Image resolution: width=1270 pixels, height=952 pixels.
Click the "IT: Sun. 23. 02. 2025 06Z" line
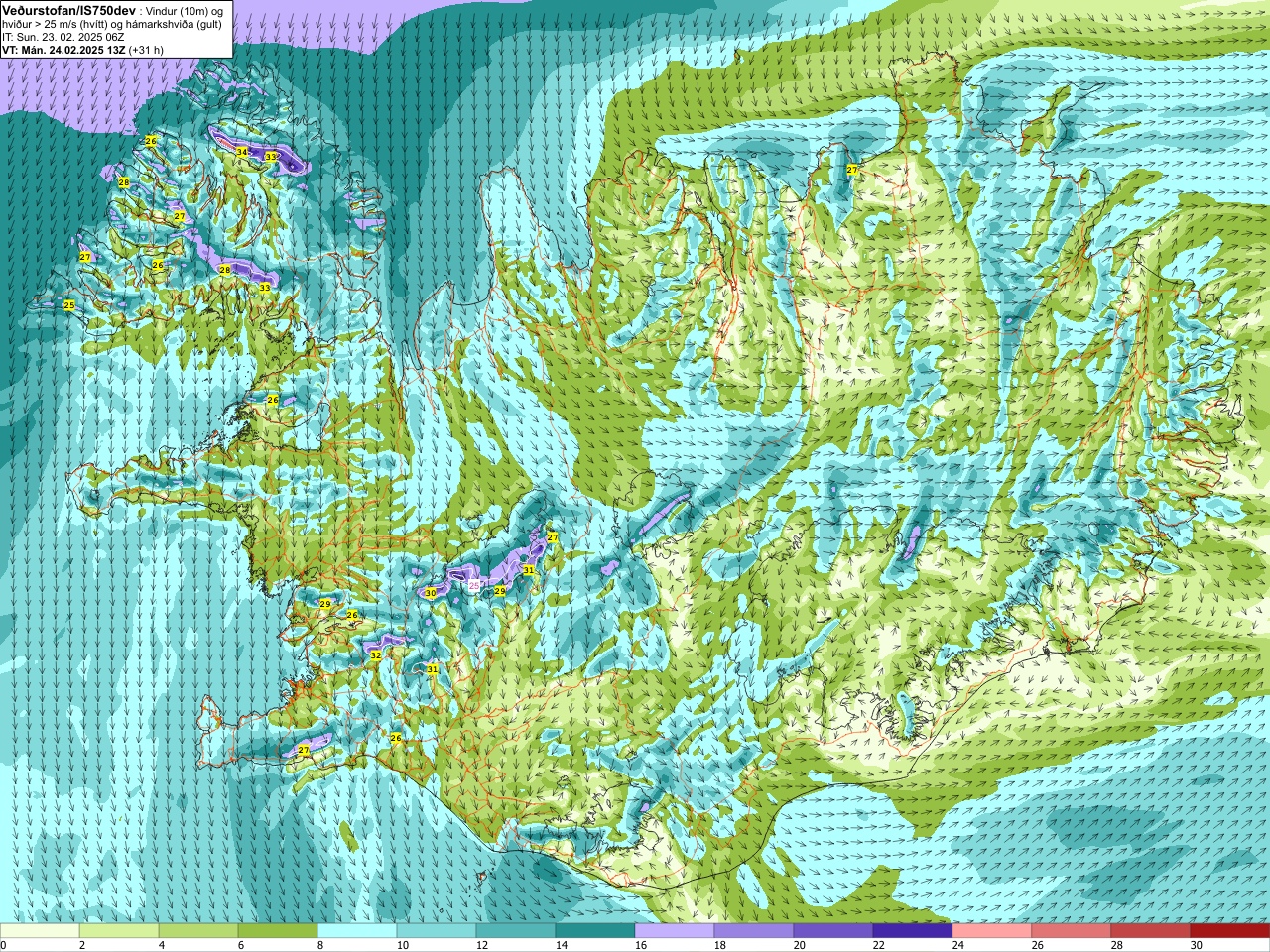click(63, 37)
